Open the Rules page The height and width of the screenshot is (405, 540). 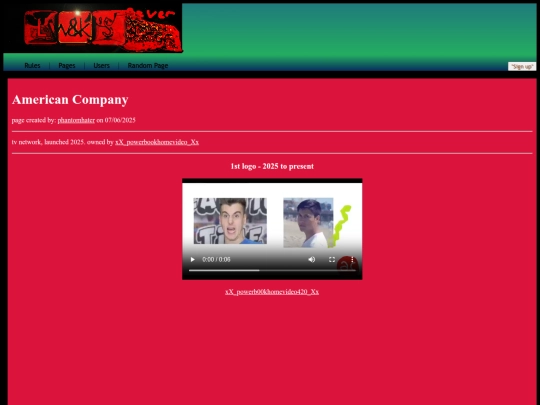point(32,65)
